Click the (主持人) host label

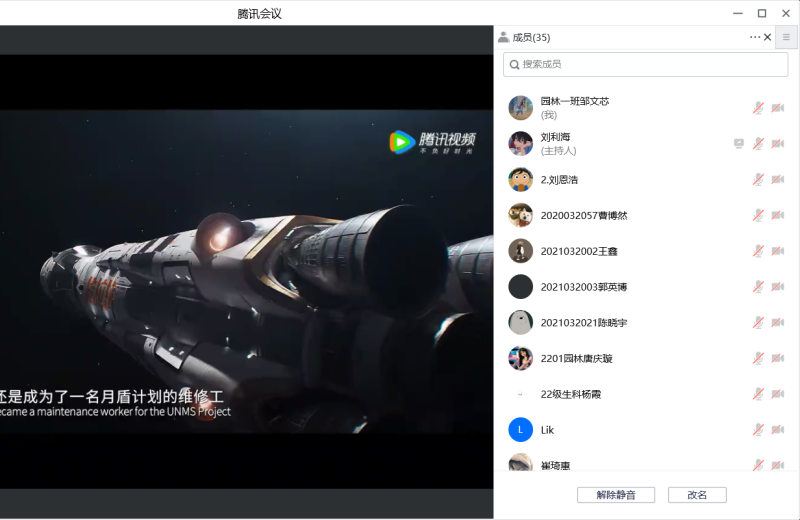coord(558,151)
